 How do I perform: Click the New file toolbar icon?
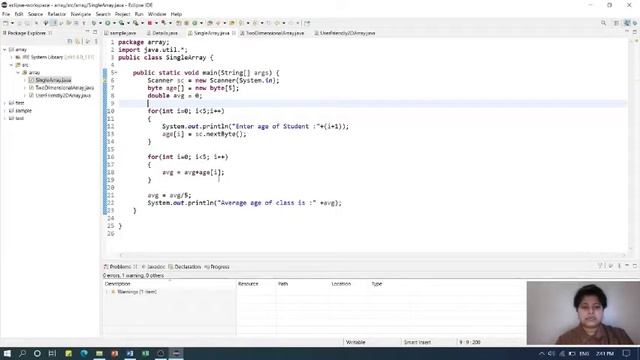6,23
